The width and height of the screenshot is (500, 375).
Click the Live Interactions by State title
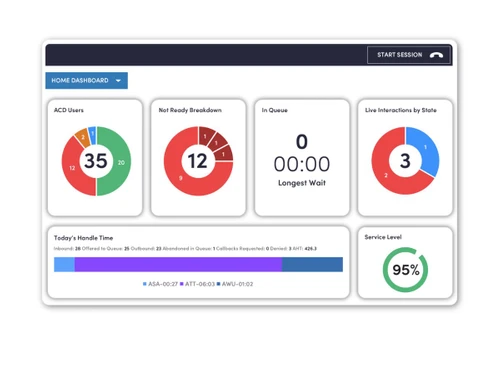tap(401, 110)
